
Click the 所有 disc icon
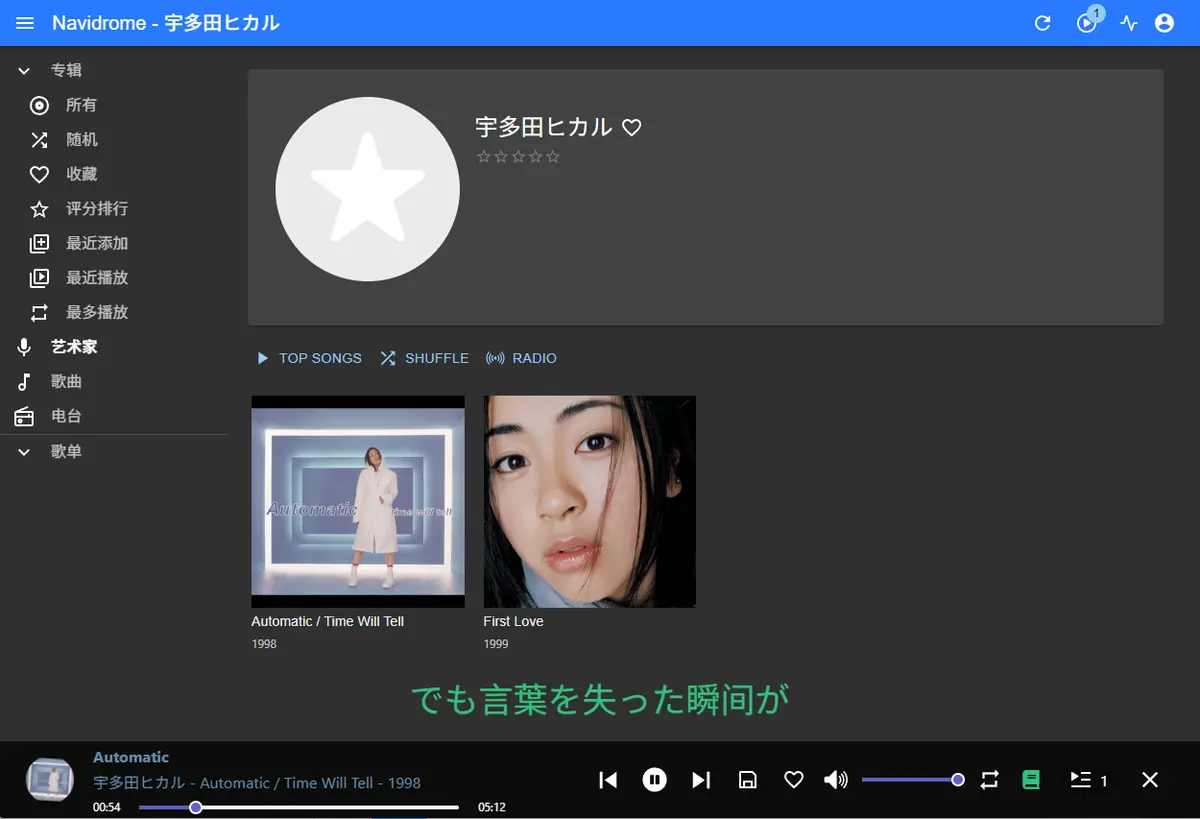[39, 105]
